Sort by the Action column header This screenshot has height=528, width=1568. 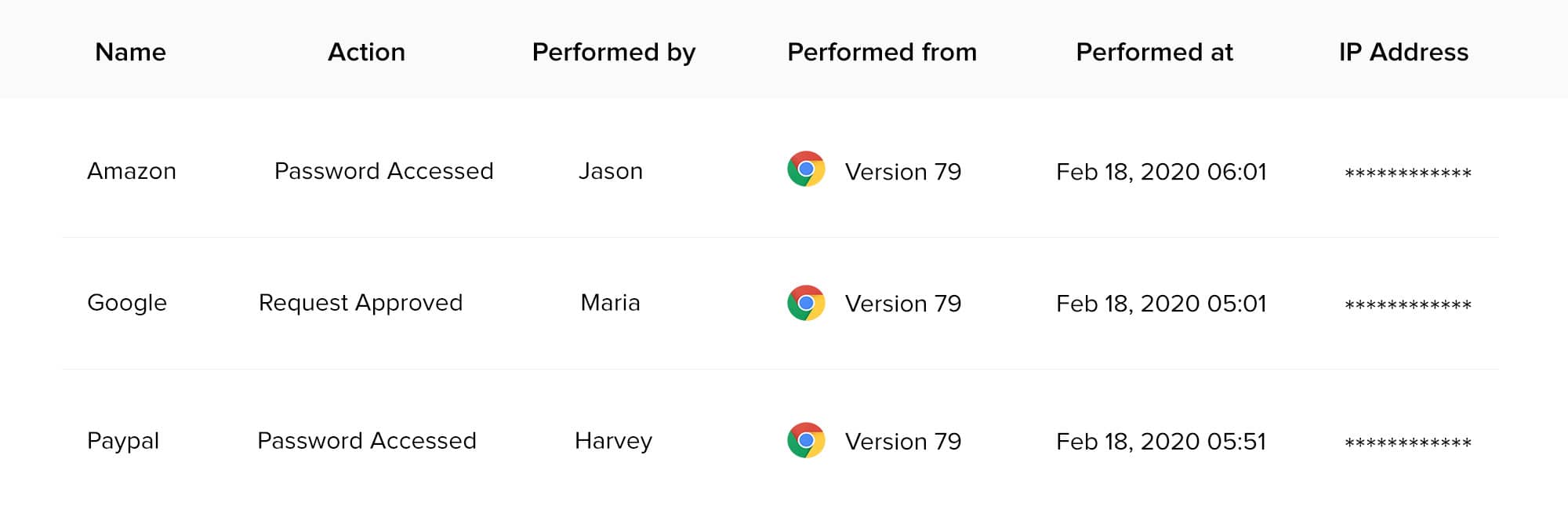coord(366,52)
